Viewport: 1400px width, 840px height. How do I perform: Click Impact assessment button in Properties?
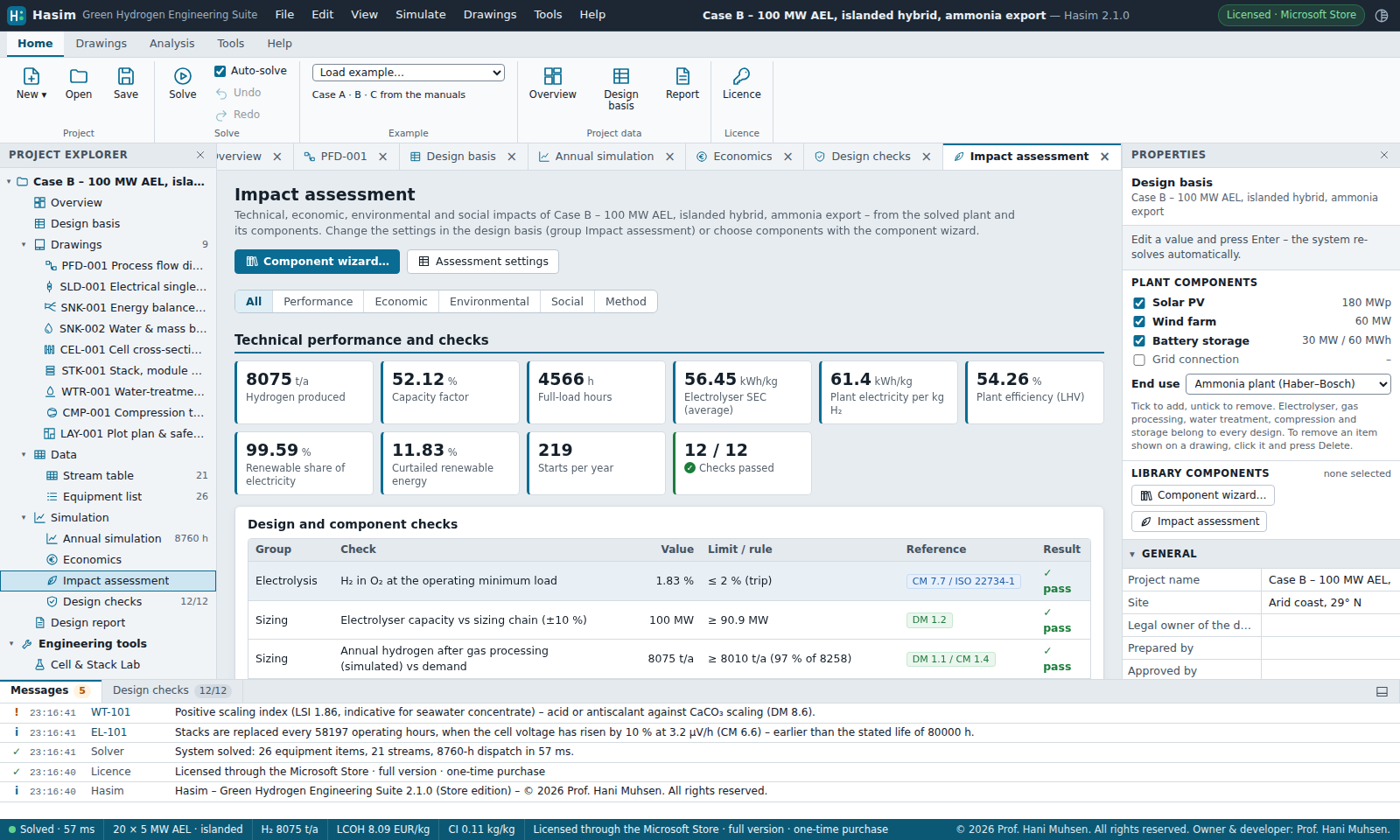[x=1199, y=521]
